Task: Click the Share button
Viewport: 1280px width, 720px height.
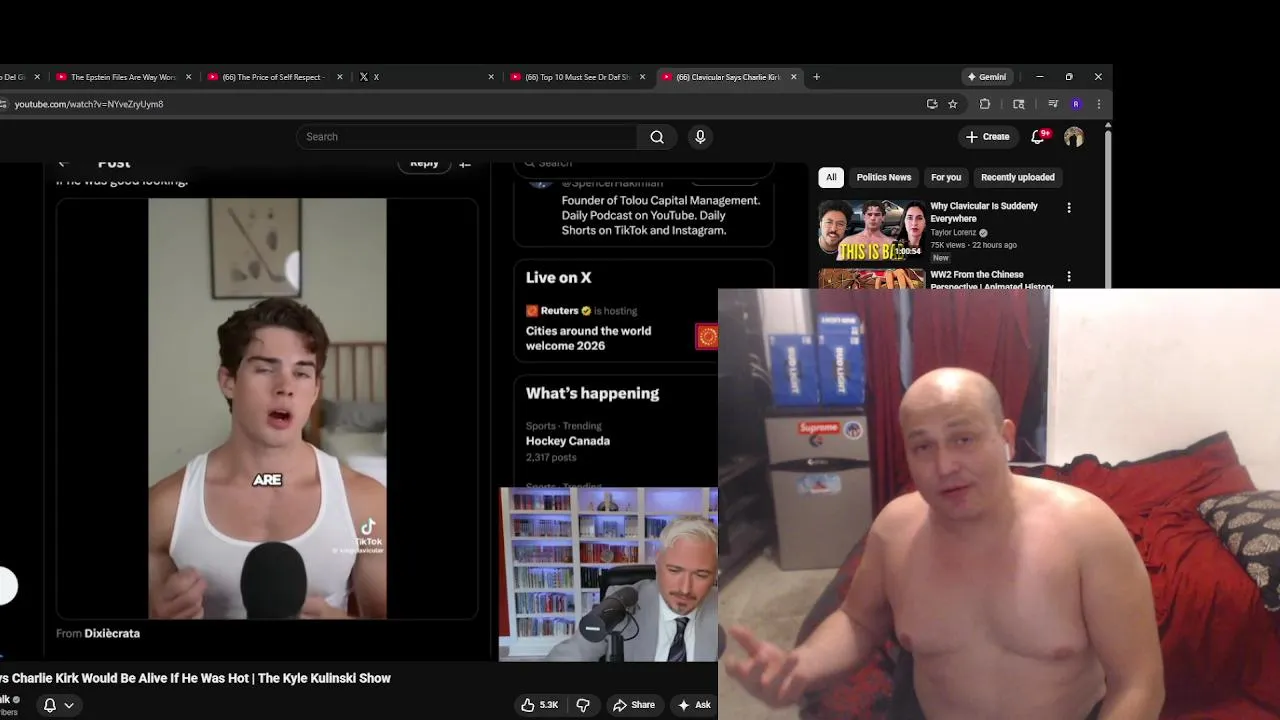Action: click(633, 705)
